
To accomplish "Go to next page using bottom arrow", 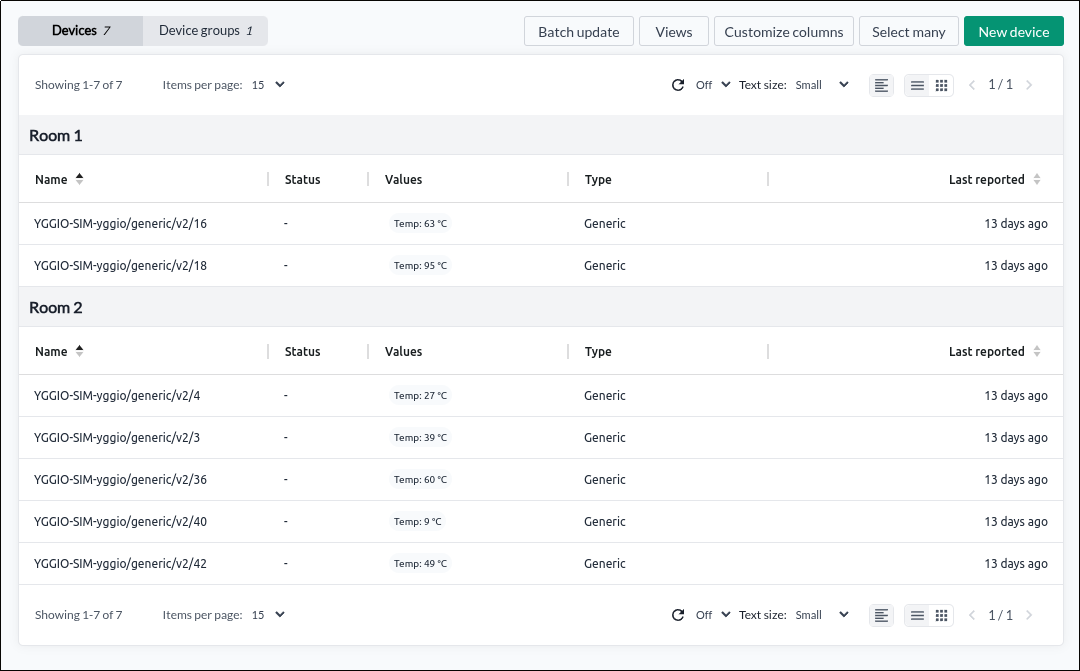I will (x=1029, y=615).
